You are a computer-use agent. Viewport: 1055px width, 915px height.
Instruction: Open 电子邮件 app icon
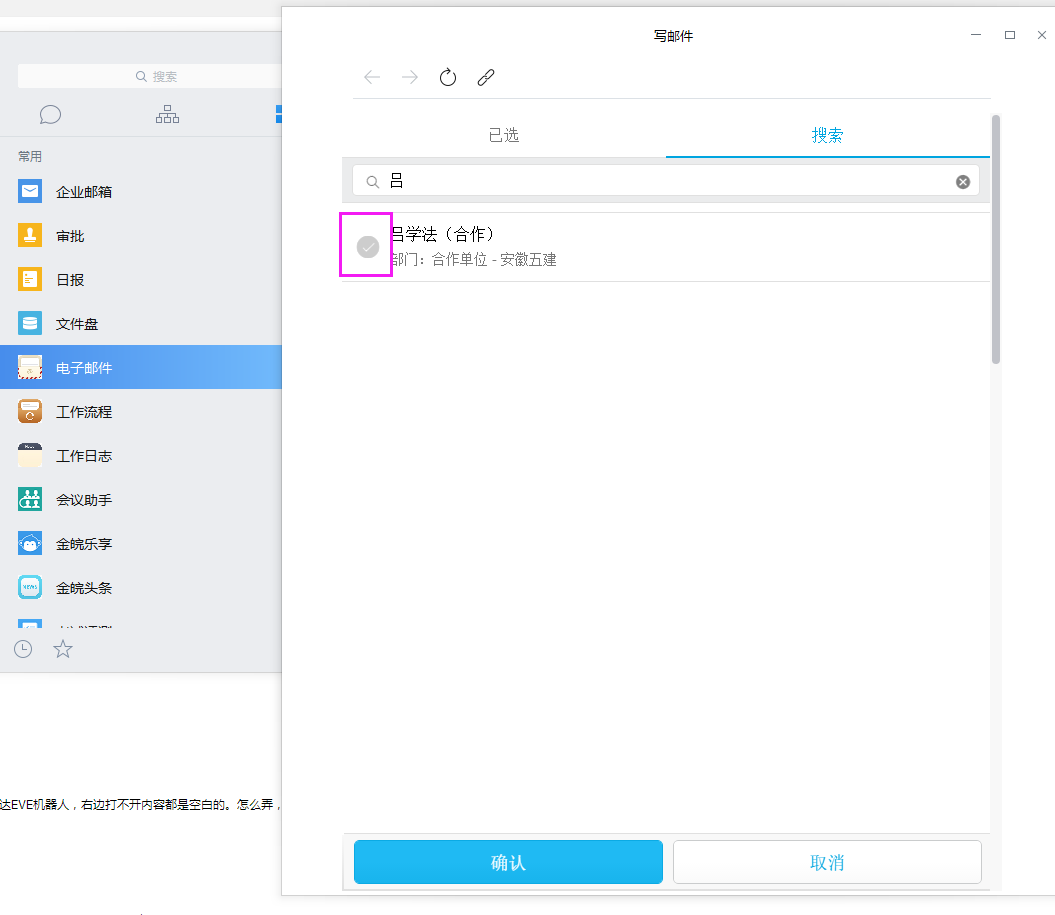(30, 367)
